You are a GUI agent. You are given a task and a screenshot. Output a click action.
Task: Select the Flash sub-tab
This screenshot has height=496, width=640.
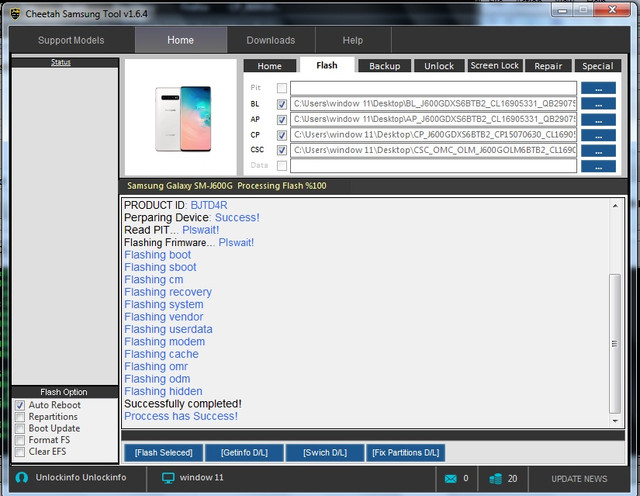(327, 65)
